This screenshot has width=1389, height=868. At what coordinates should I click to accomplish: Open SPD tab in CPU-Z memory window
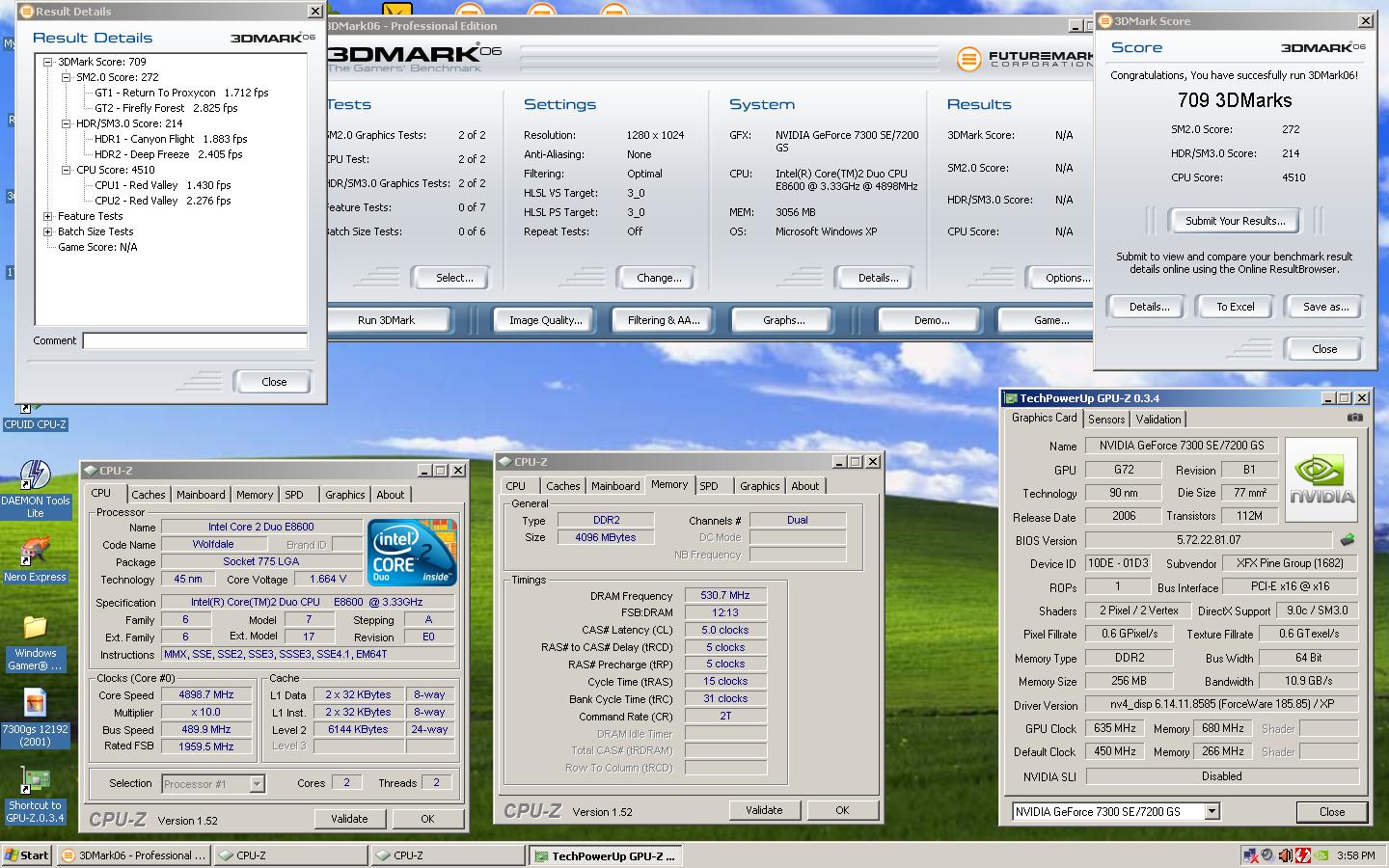point(709,486)
